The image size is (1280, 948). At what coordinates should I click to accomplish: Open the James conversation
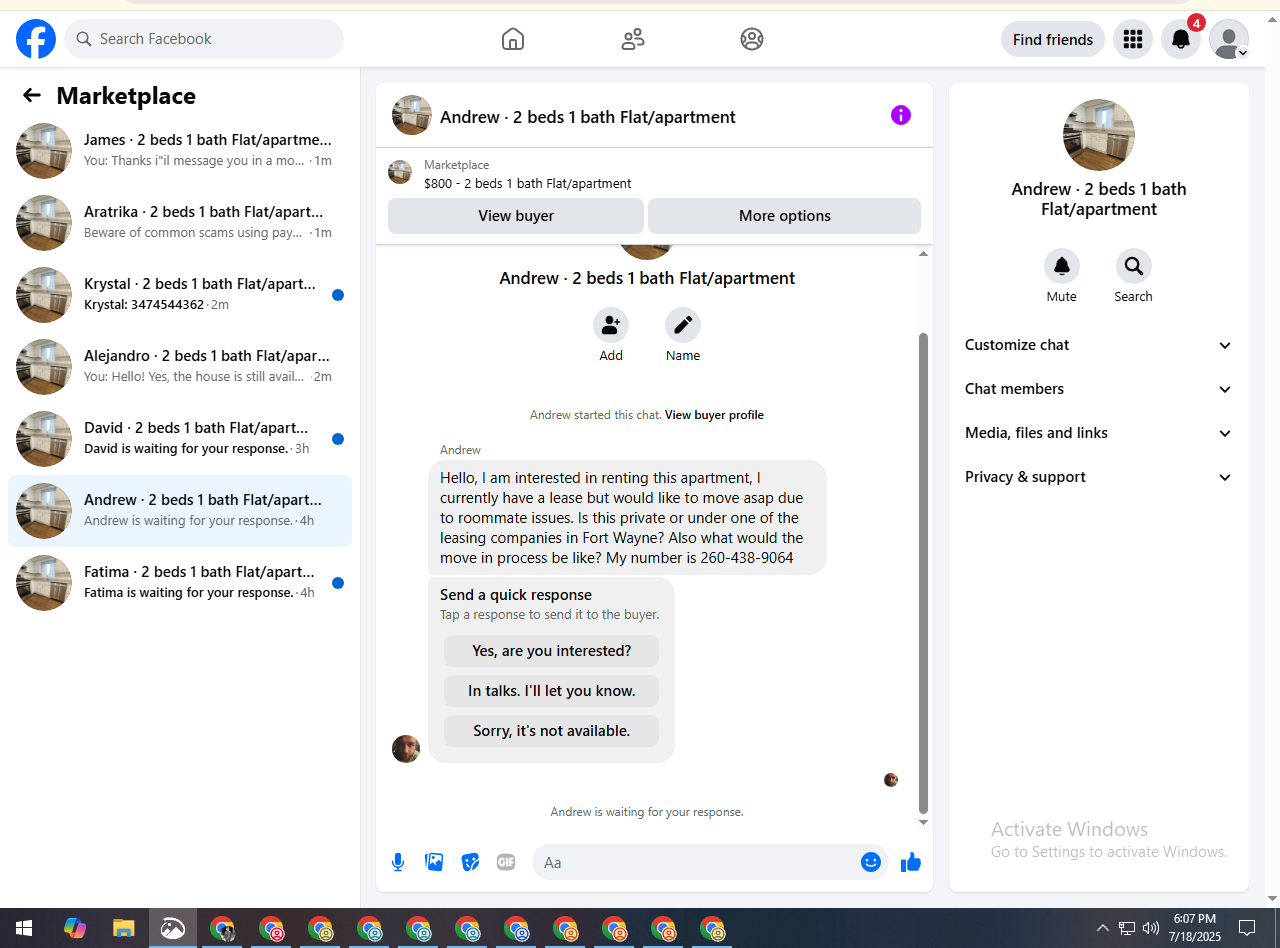pyautogui.click(x=180, y=151)
